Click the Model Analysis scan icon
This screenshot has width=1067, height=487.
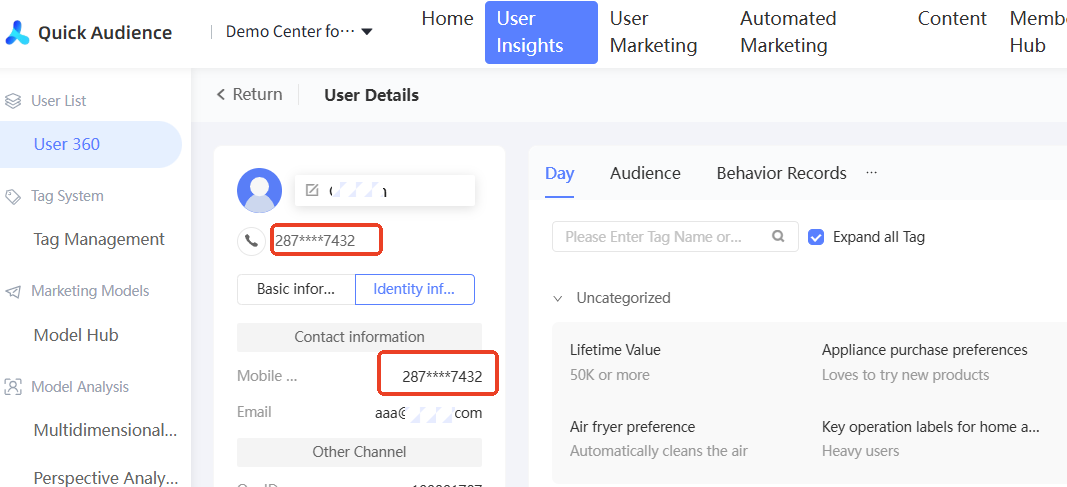[13, 387]
